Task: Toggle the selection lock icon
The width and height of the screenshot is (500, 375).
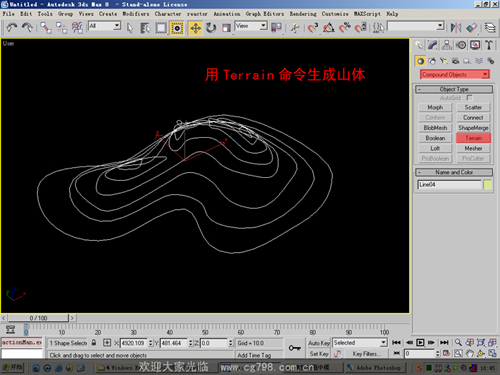Action: click(x=94, y=343)
